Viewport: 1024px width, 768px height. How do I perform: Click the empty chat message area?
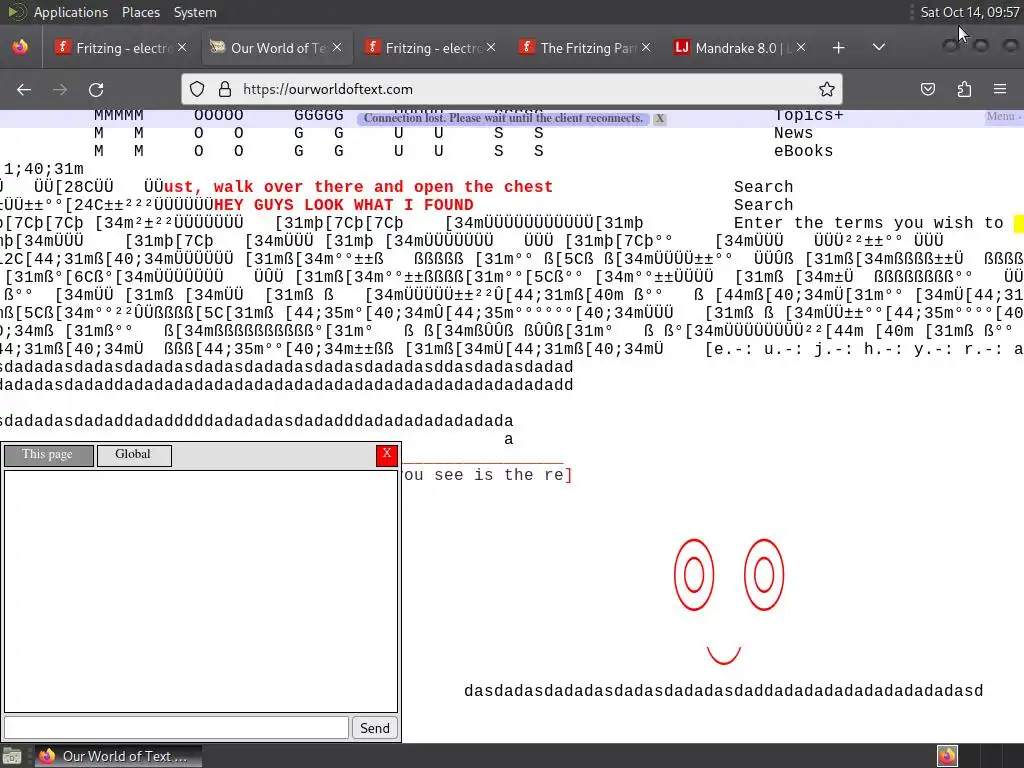click(x=200, y=591)
